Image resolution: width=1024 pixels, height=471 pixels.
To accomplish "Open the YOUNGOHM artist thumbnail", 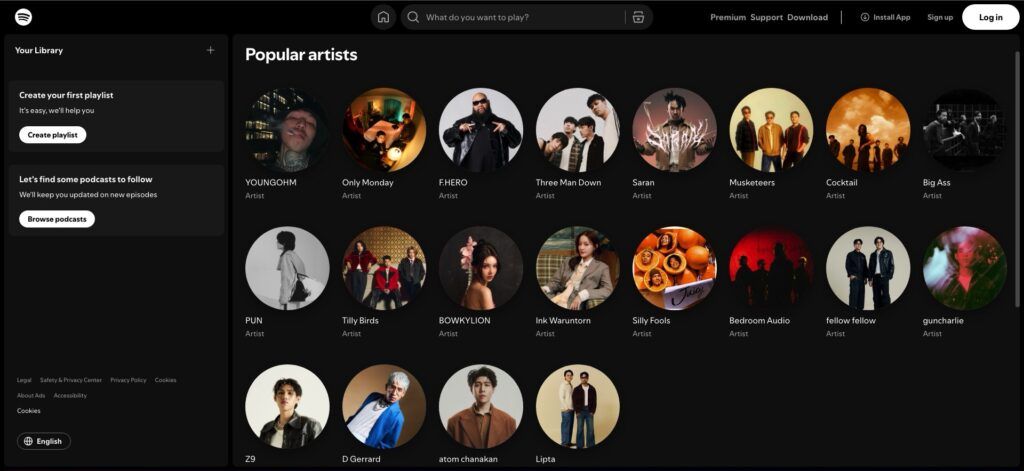I will [287, 130].
